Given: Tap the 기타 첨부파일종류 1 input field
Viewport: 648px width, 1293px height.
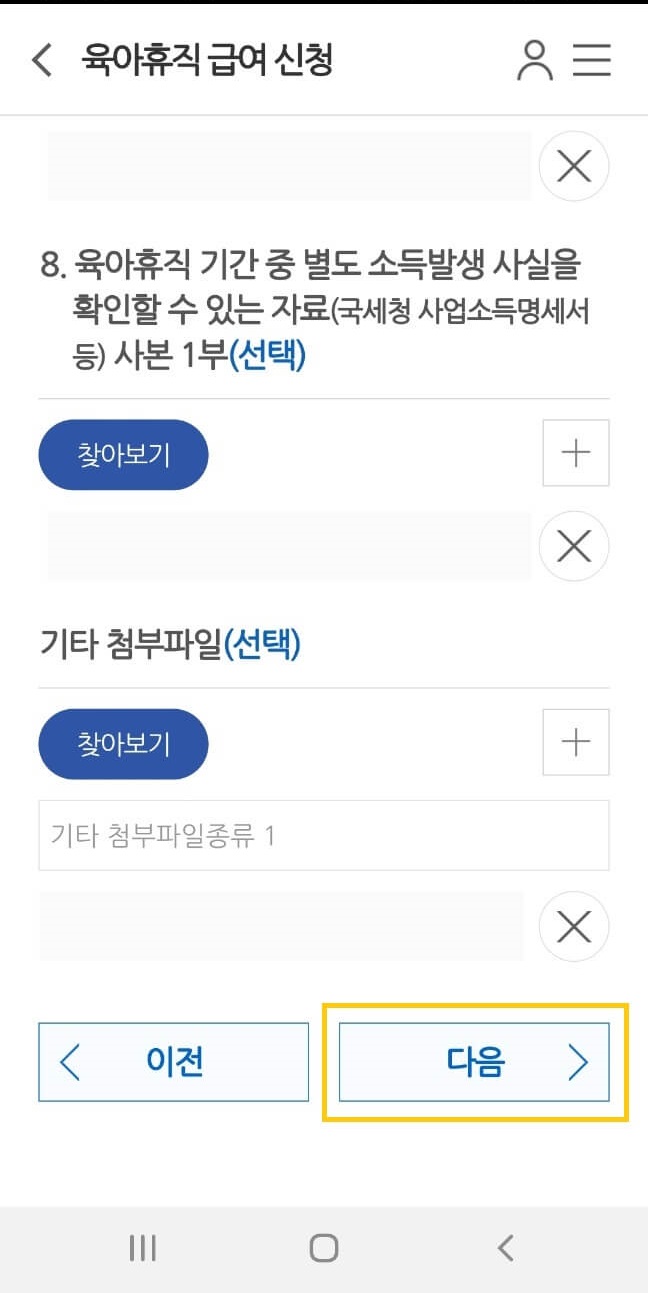Looking at the screenshot, I should pyautogui.click(x=324, y=836).
